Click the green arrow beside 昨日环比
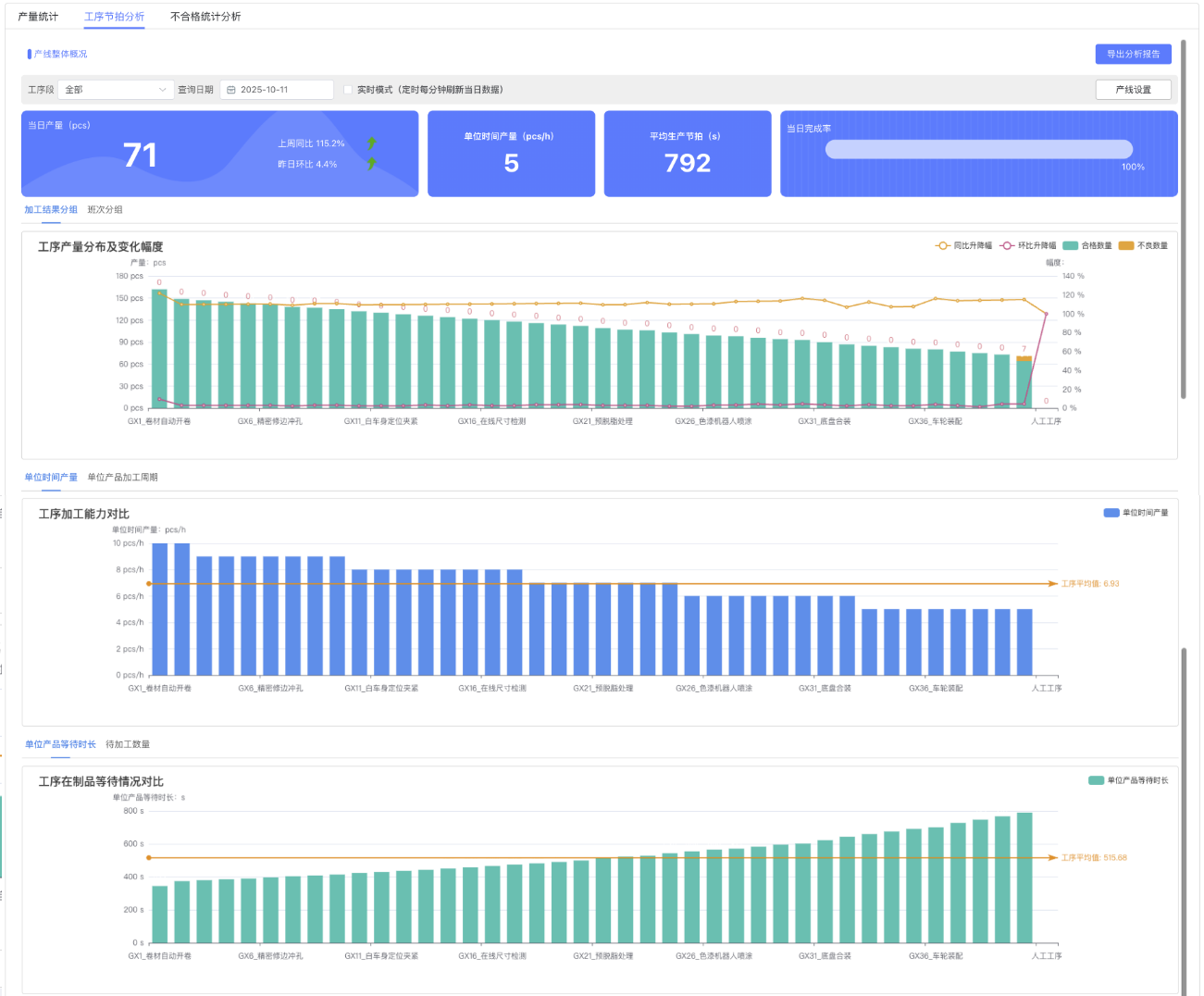This screenshot has height=996, width=1204. (x=371, y=164)
